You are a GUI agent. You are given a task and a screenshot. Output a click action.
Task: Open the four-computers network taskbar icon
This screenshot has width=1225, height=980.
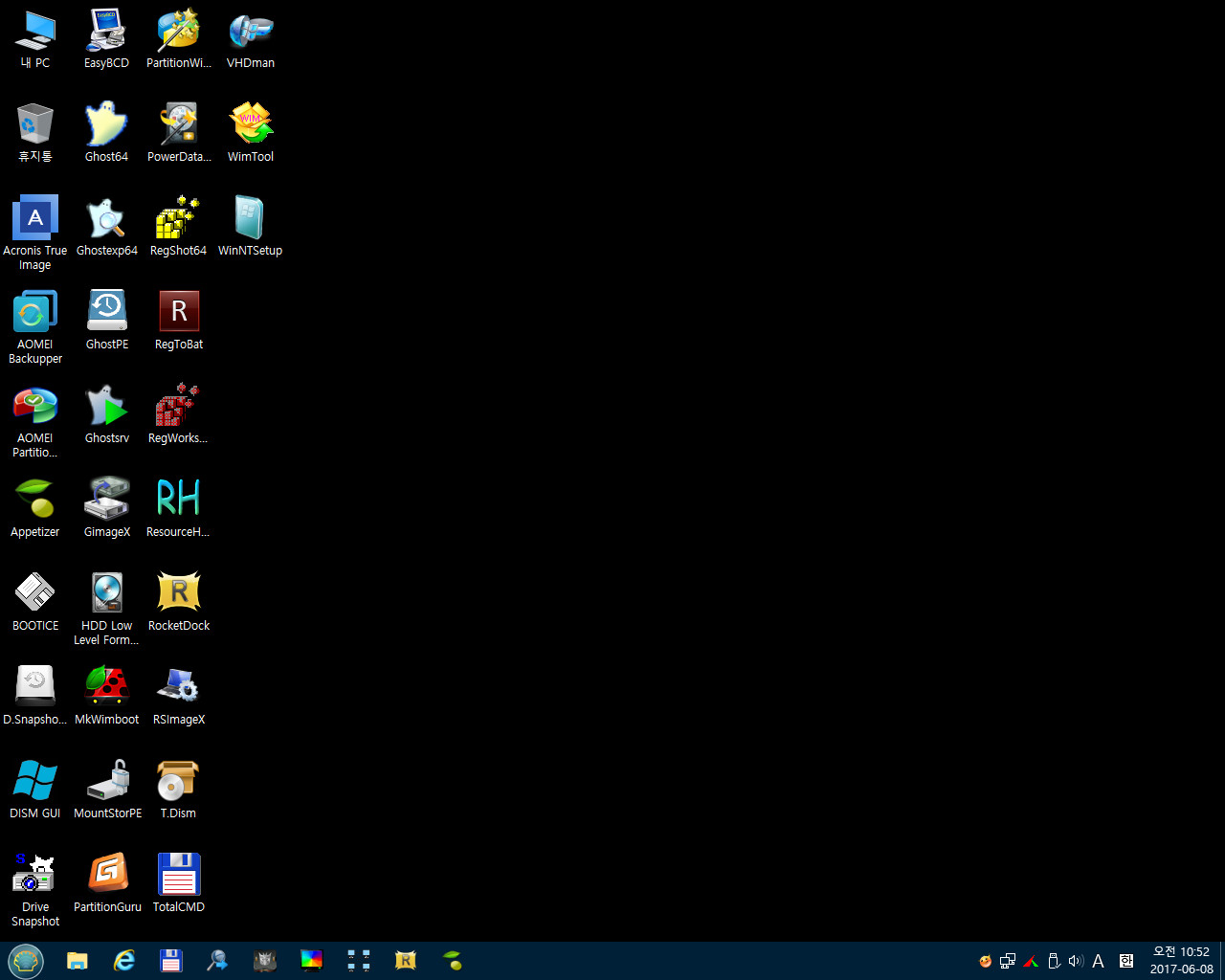(359, 961)
